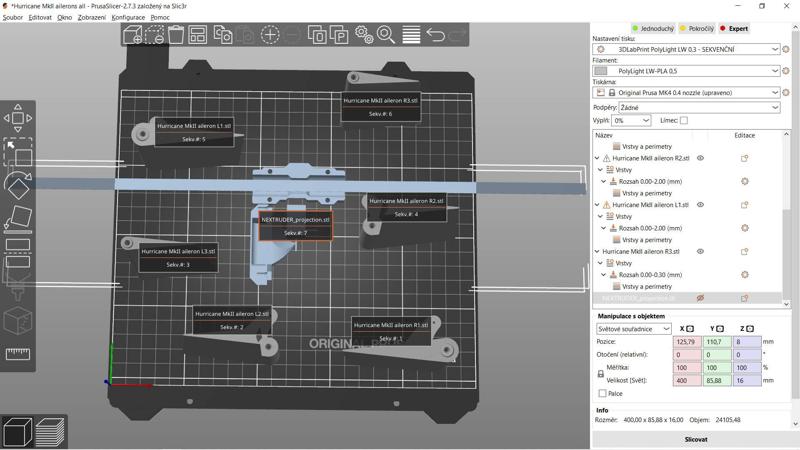Click the Pozice X input field
Image resolution: width=800 pixels, height=450 pixels.
click(x=687, y=342)
